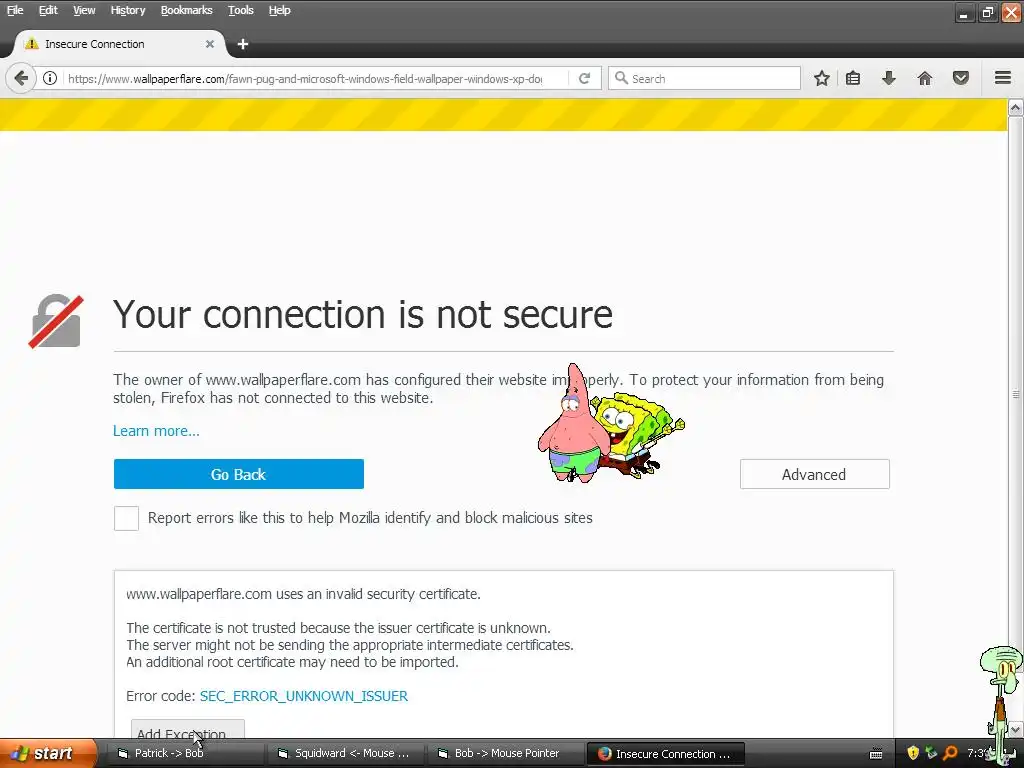Viewport: 1024px width, 768px height.
Task: Go to the home page icon
Action: click(925, 78)
